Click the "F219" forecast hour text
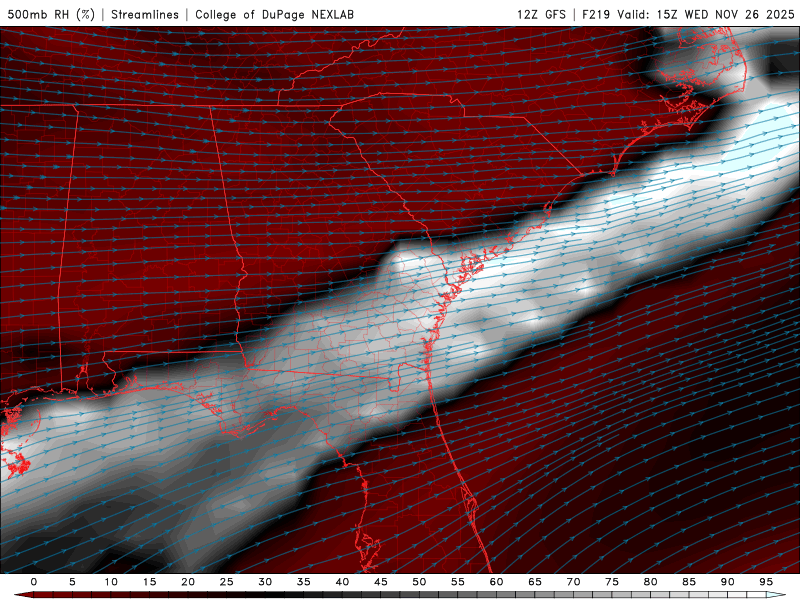 pos(596,14)
